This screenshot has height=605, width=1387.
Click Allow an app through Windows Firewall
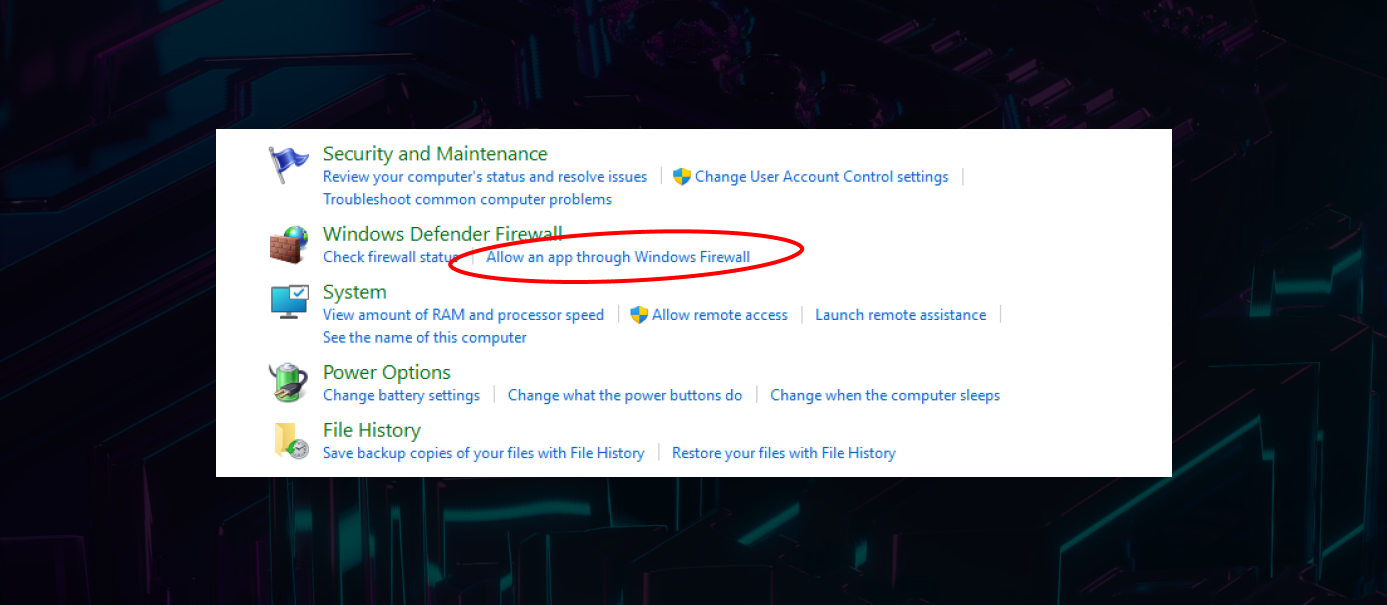pos(618,257)
